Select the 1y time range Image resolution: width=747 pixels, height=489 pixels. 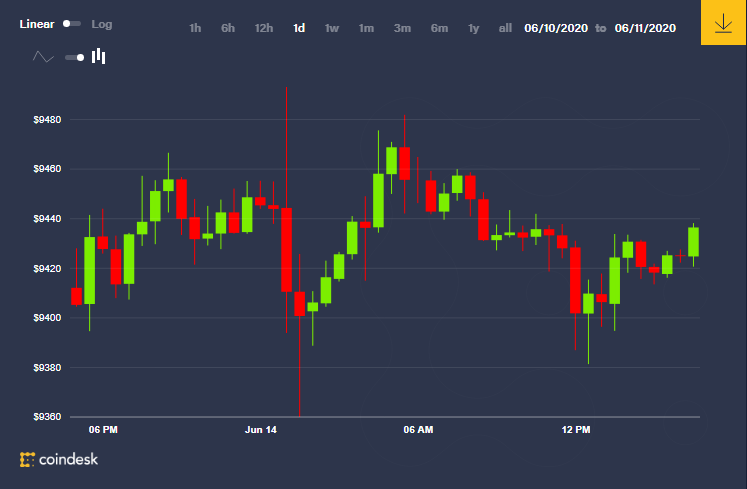[x=474, y=28]
